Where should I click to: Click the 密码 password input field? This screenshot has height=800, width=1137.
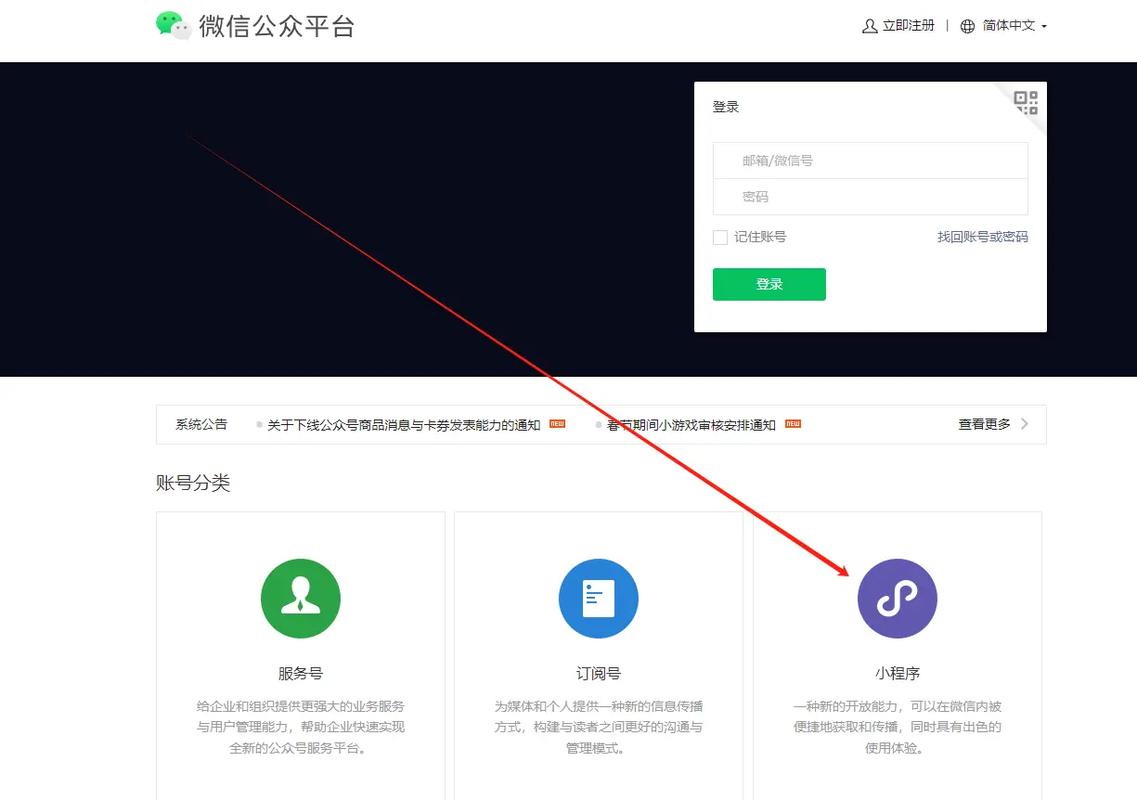tap(870, 196)
